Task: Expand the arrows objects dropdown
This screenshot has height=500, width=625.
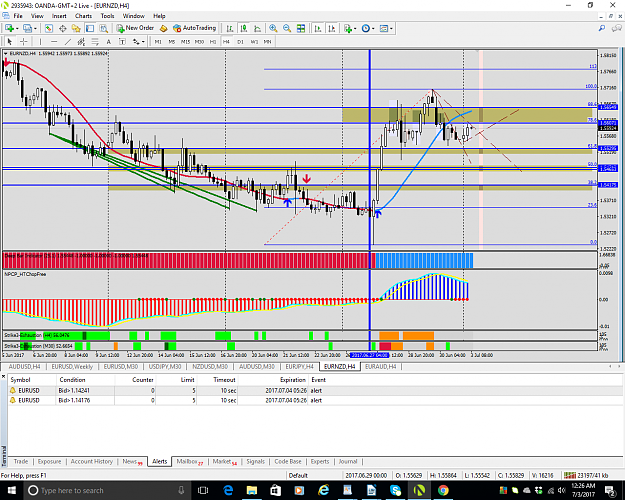Action: pos(143,42)
